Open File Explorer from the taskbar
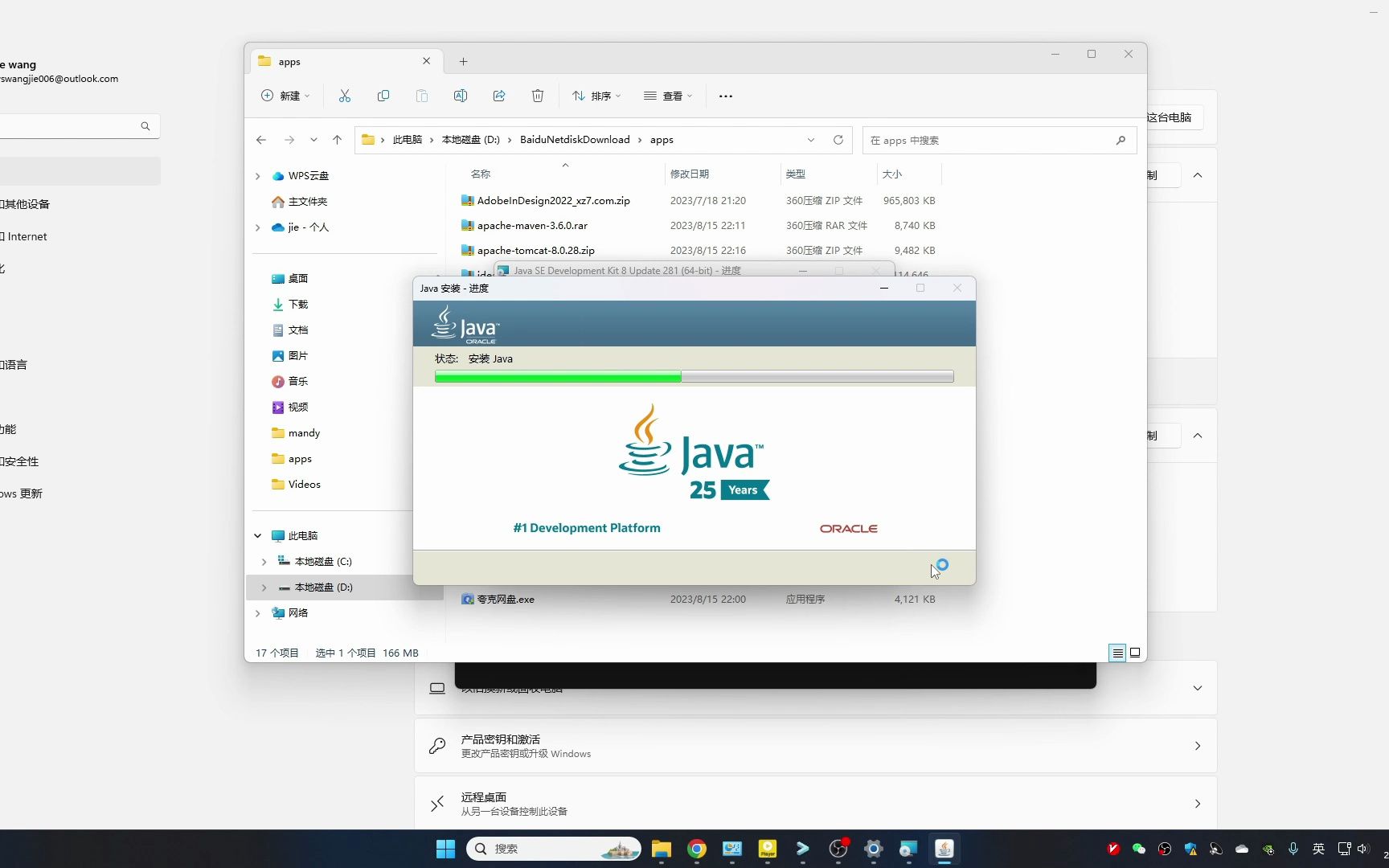Image resolution: width=1389 pixels, height=868 pixels. (662, 849)
